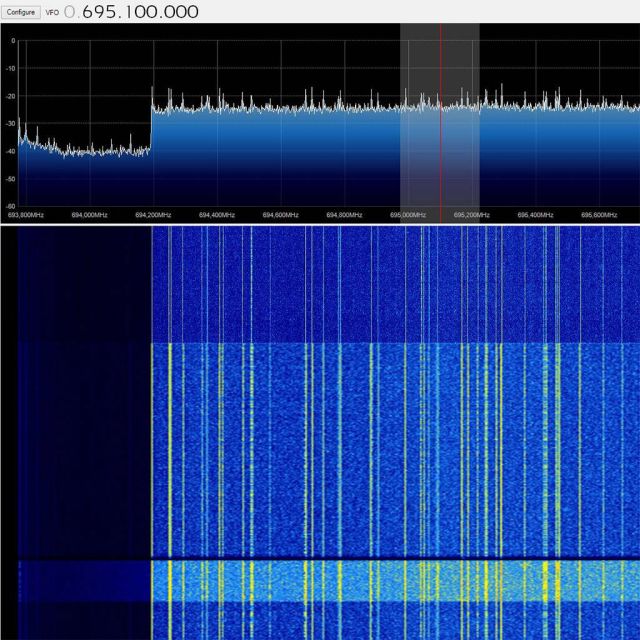Image resolution: width=640 pixels, height=640 pixels.
Task: Click the 695,000MHz frequency axis label
Action: [409, 214]
